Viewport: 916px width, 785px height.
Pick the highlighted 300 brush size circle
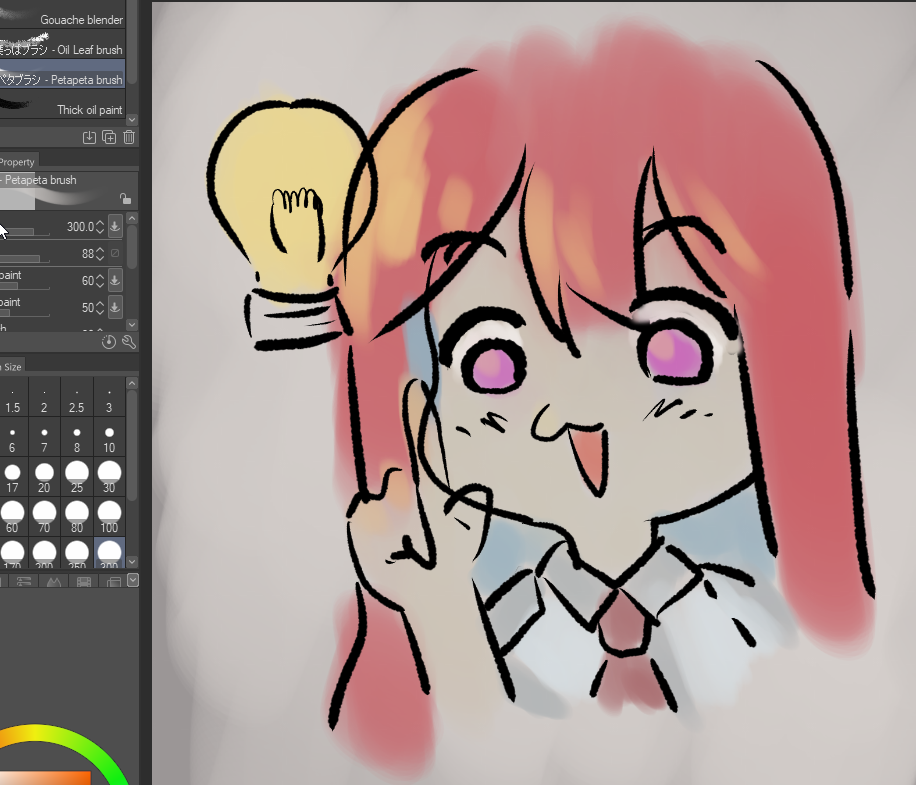[x=109, y=553]
